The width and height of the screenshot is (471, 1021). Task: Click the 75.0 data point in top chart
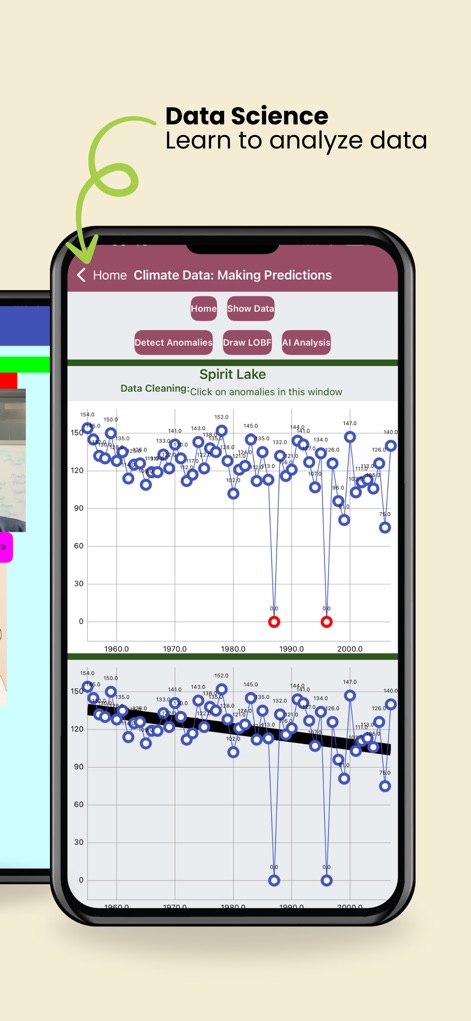(x=385, y=527)
